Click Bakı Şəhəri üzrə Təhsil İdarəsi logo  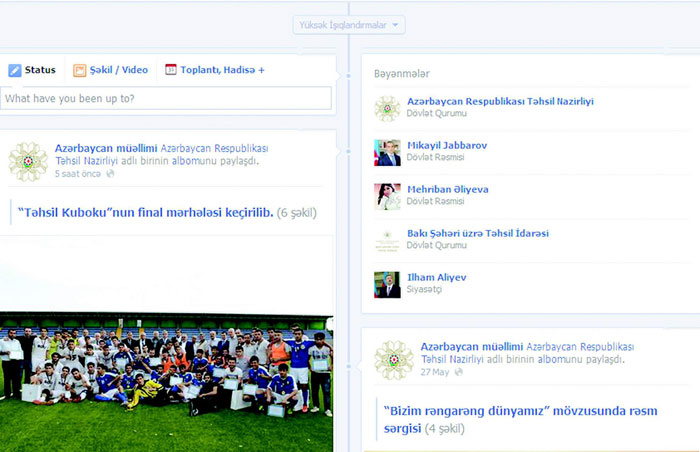(x=387, y=241)
